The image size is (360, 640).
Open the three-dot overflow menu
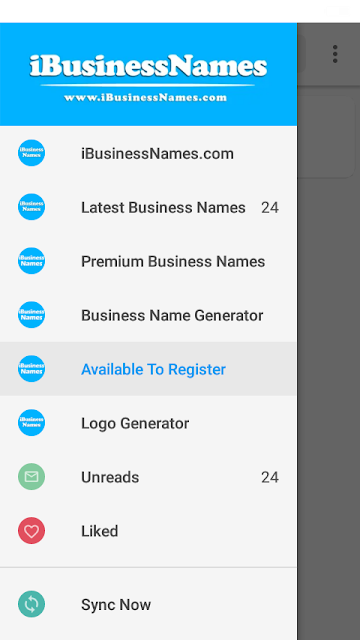(x=335, y=54)
